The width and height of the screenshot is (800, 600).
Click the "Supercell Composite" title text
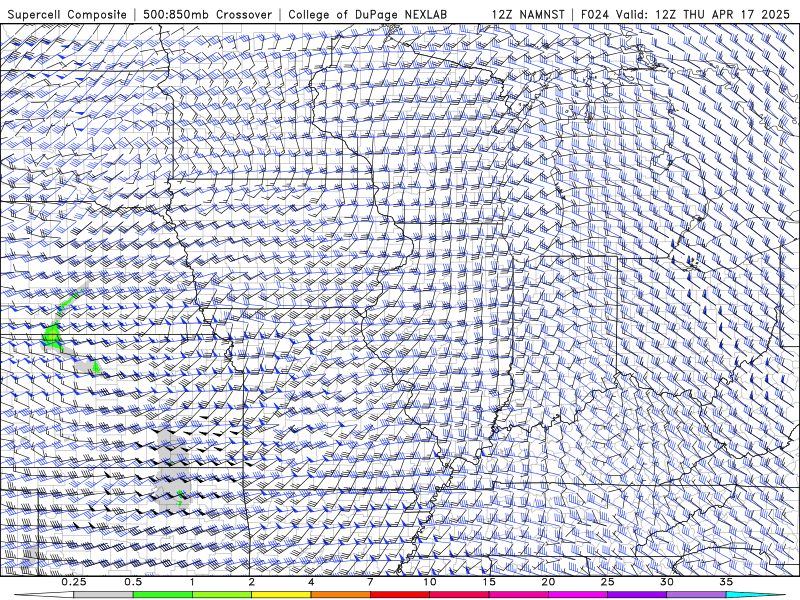pos(67,15)
